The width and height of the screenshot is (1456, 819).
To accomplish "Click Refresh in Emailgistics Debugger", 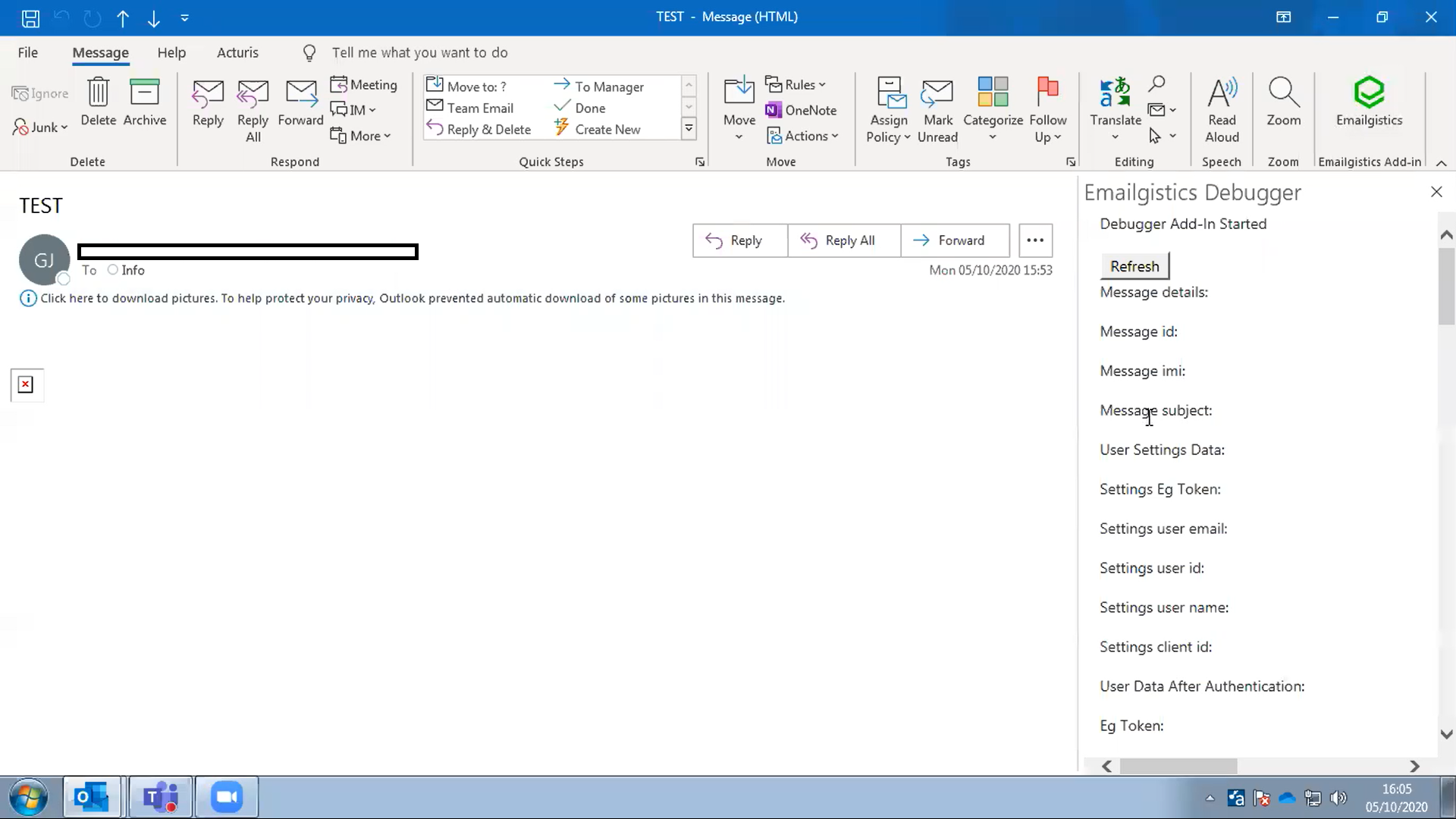I will (1134, 266).
